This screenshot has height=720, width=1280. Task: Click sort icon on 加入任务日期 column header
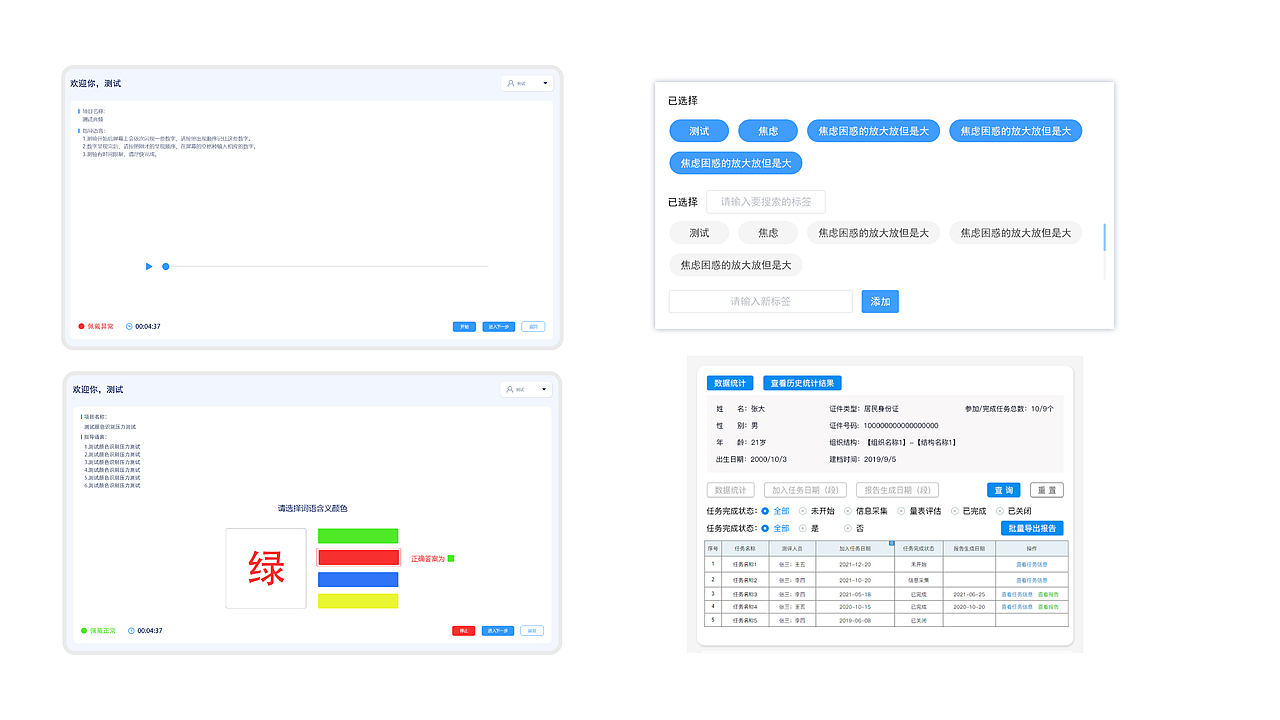(890, 543)
